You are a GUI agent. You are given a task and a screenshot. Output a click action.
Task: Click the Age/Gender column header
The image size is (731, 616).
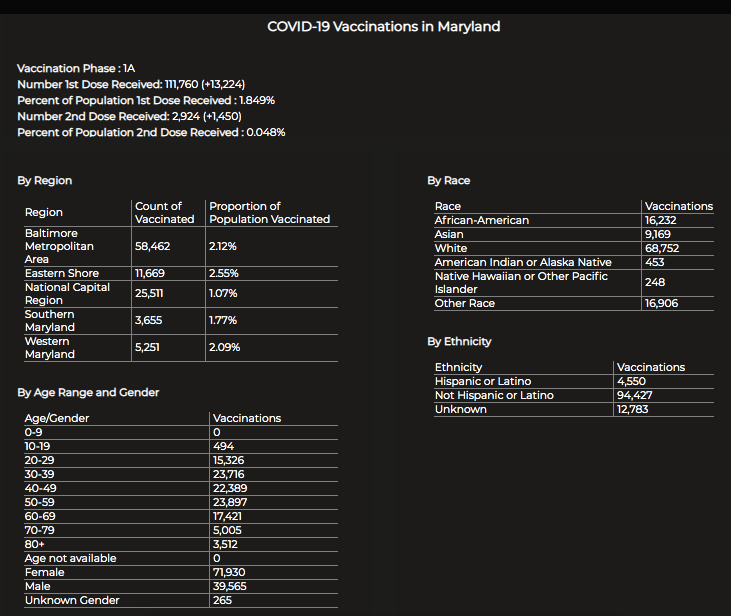[56, 418]
